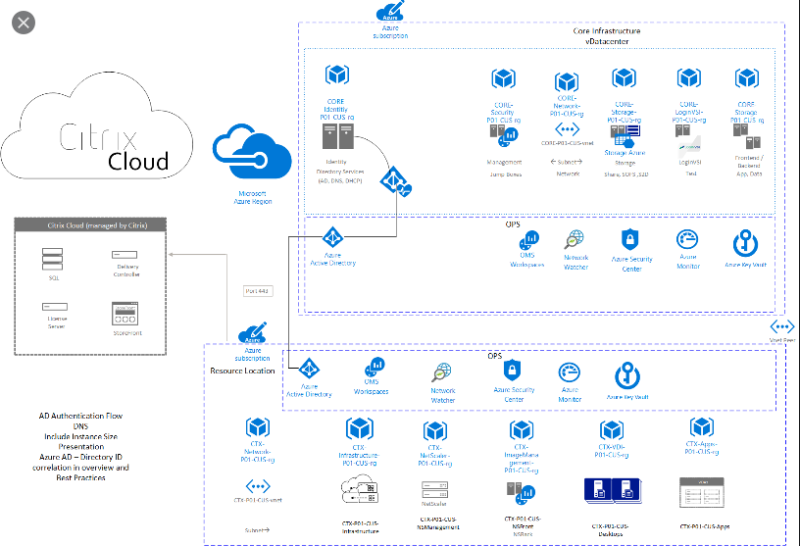The width and height of the screenshot is (800, 546).
Task: Click OMS Workspaces in Resource Location OPS
Action: coord(374,367)
